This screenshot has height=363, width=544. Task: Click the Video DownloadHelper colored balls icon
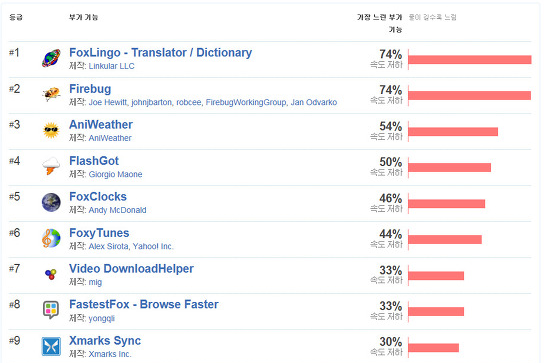[51, 274]
